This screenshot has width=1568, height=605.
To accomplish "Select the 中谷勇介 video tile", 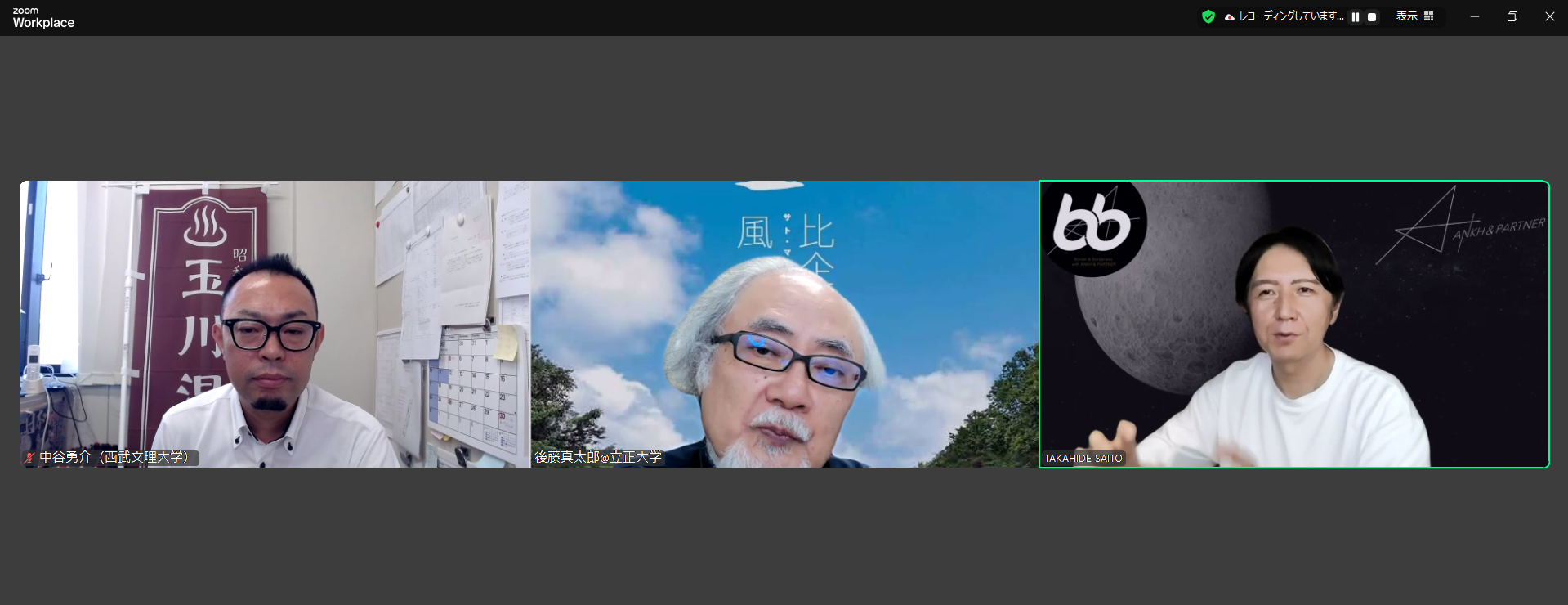I will 275,324.
